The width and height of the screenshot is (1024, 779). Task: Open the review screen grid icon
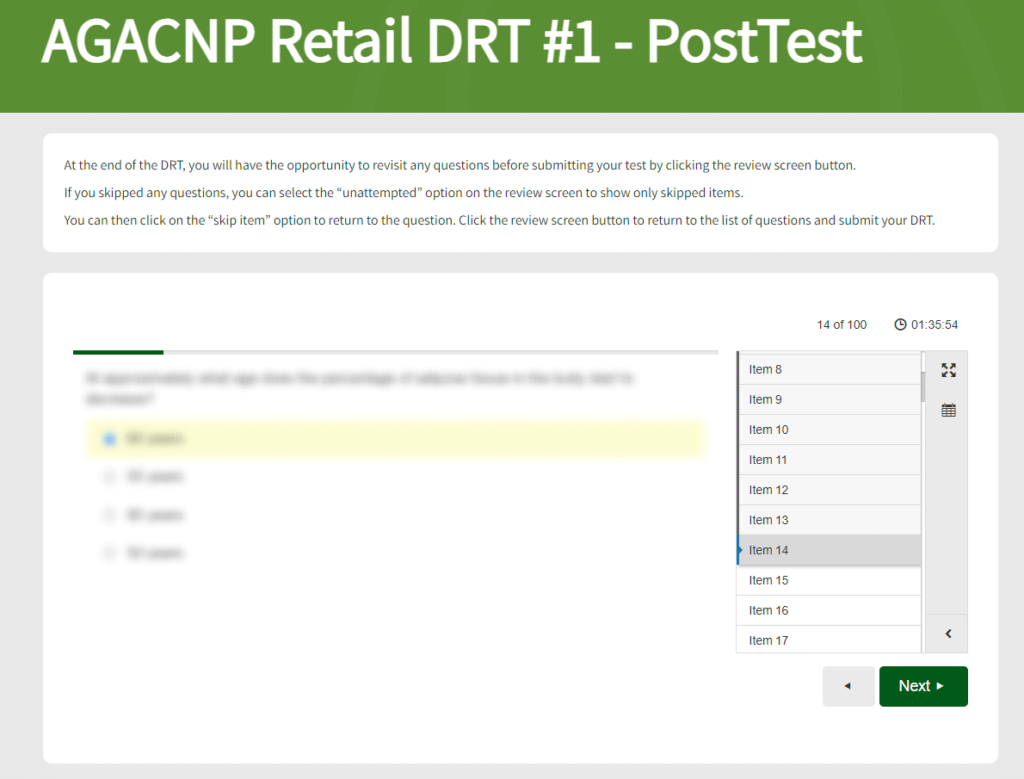948,410
